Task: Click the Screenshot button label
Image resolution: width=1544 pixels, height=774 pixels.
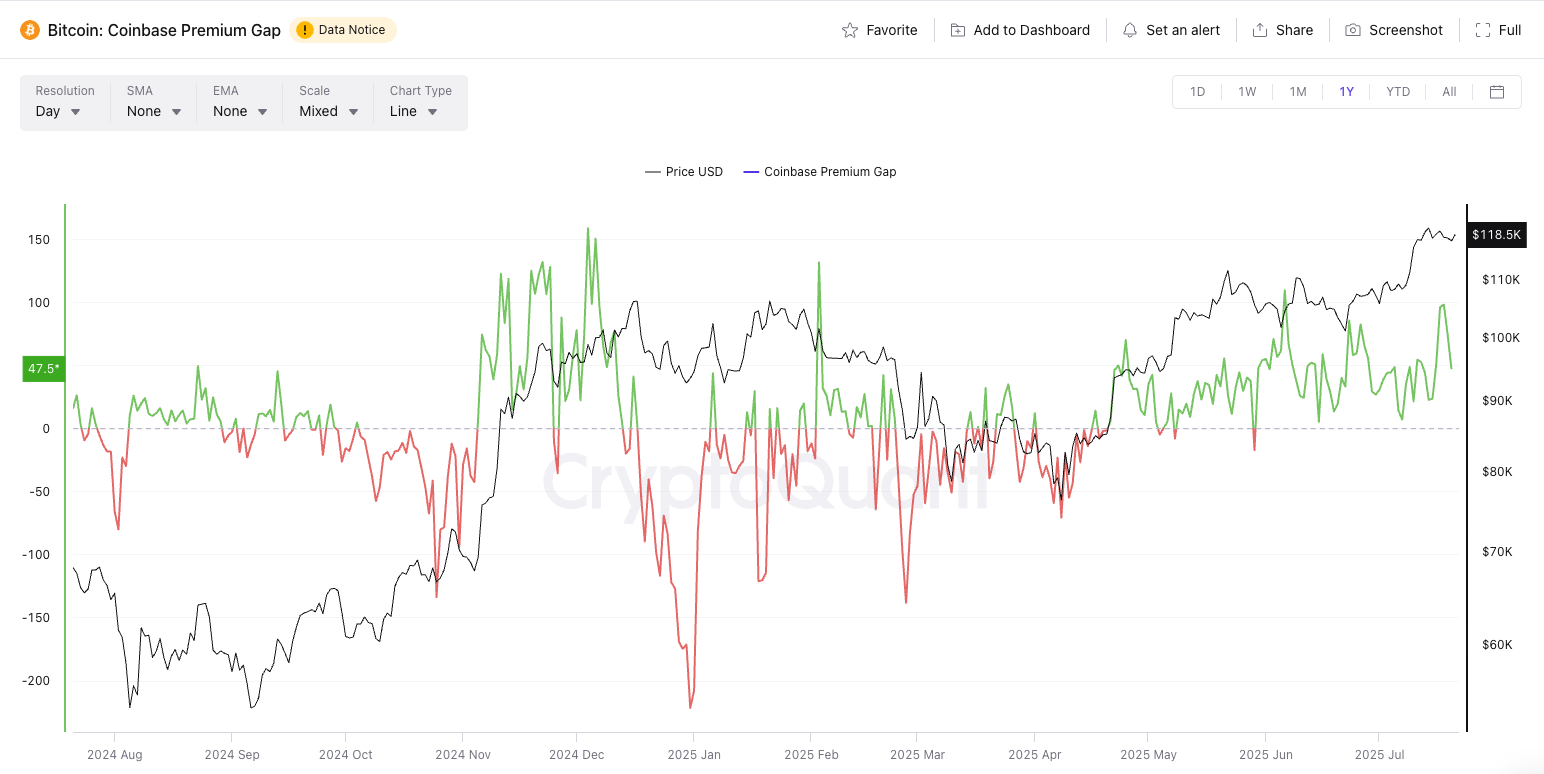Action: tap(1406, 30)
